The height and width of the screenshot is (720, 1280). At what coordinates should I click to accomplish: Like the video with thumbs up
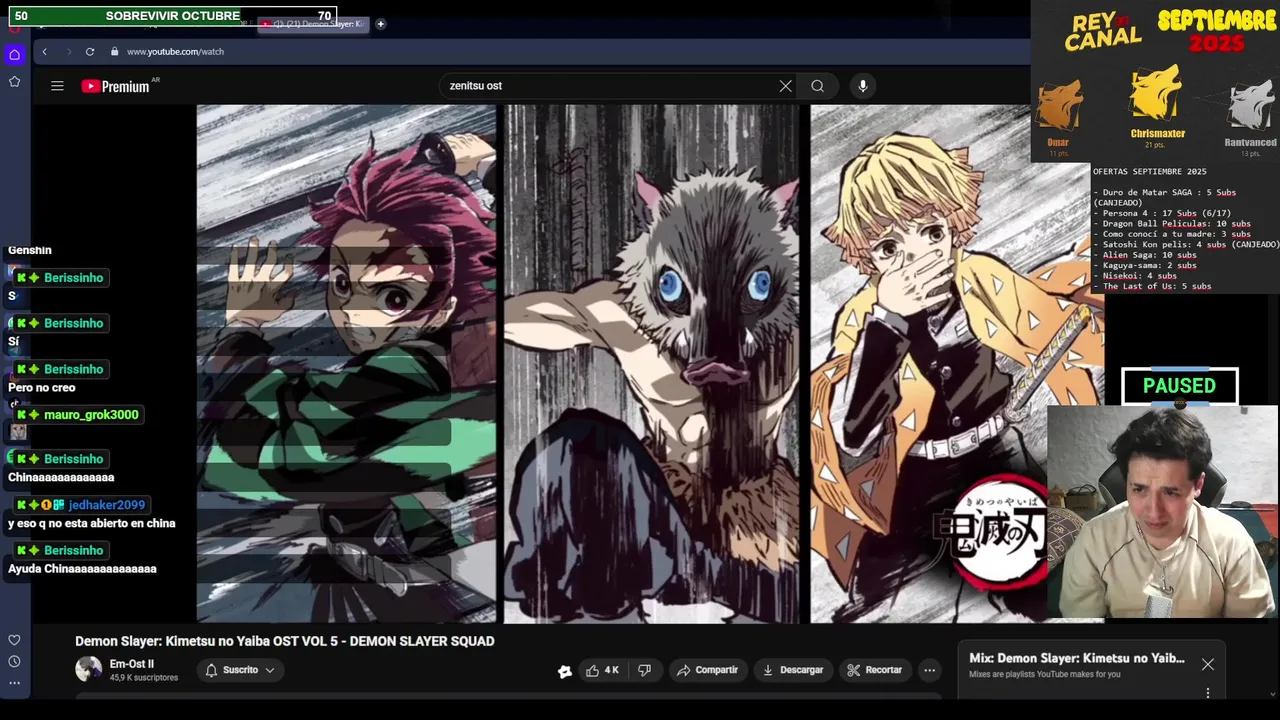(602, 670)
